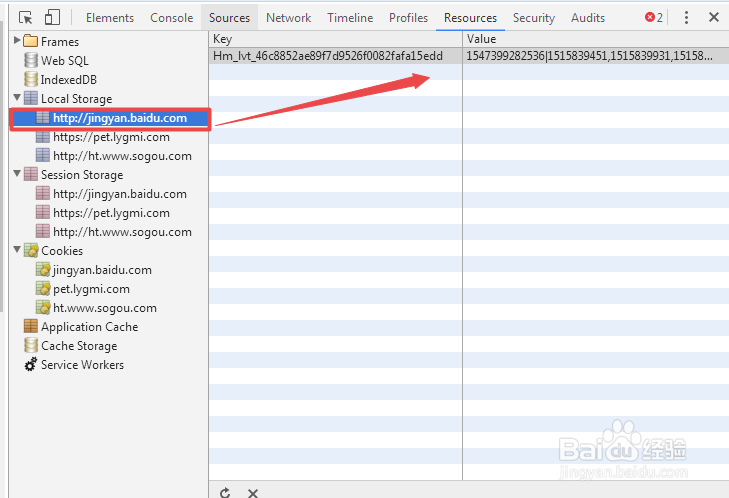The width and height of the screenshot is (729, 498).
Task: Toggle the device mode icon
Action: 52,18
